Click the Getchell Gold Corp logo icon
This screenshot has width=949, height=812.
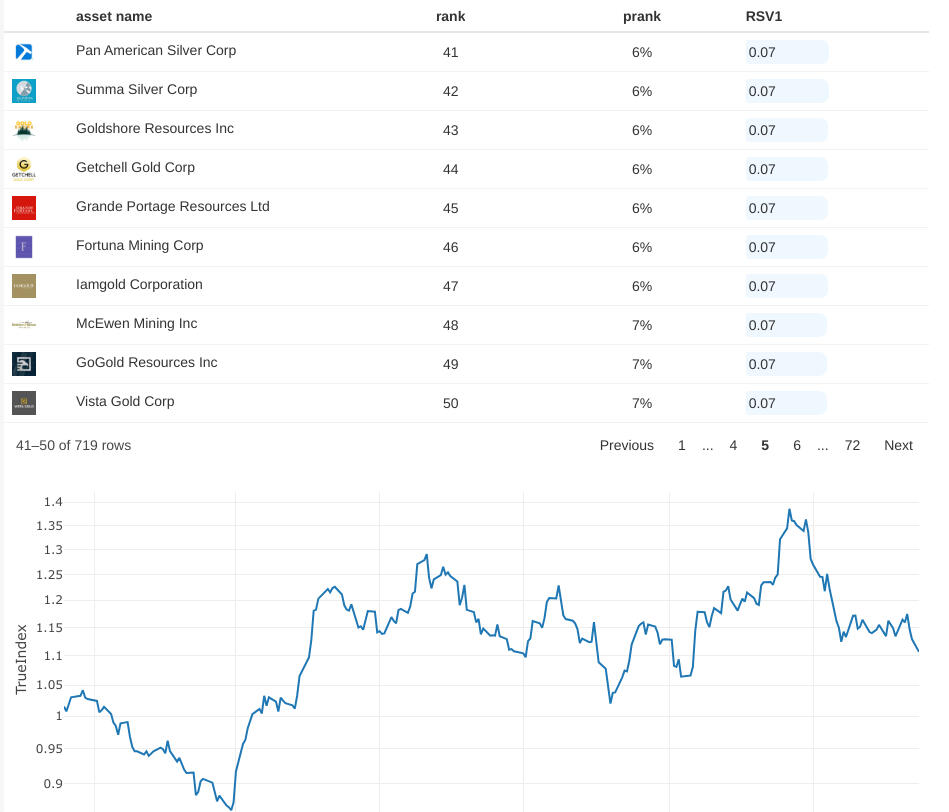[24, 169]
